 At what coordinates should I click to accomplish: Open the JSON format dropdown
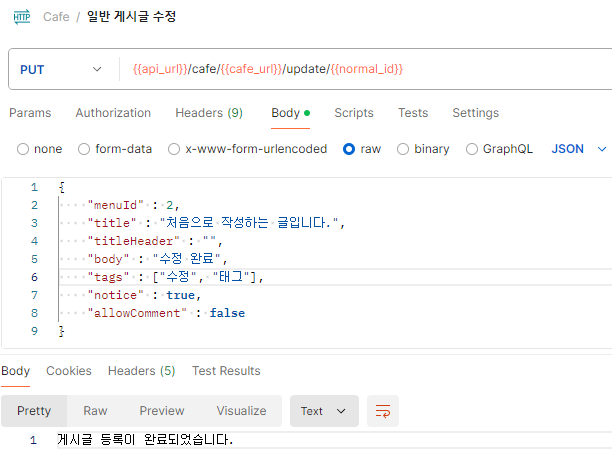coord(579,149)
